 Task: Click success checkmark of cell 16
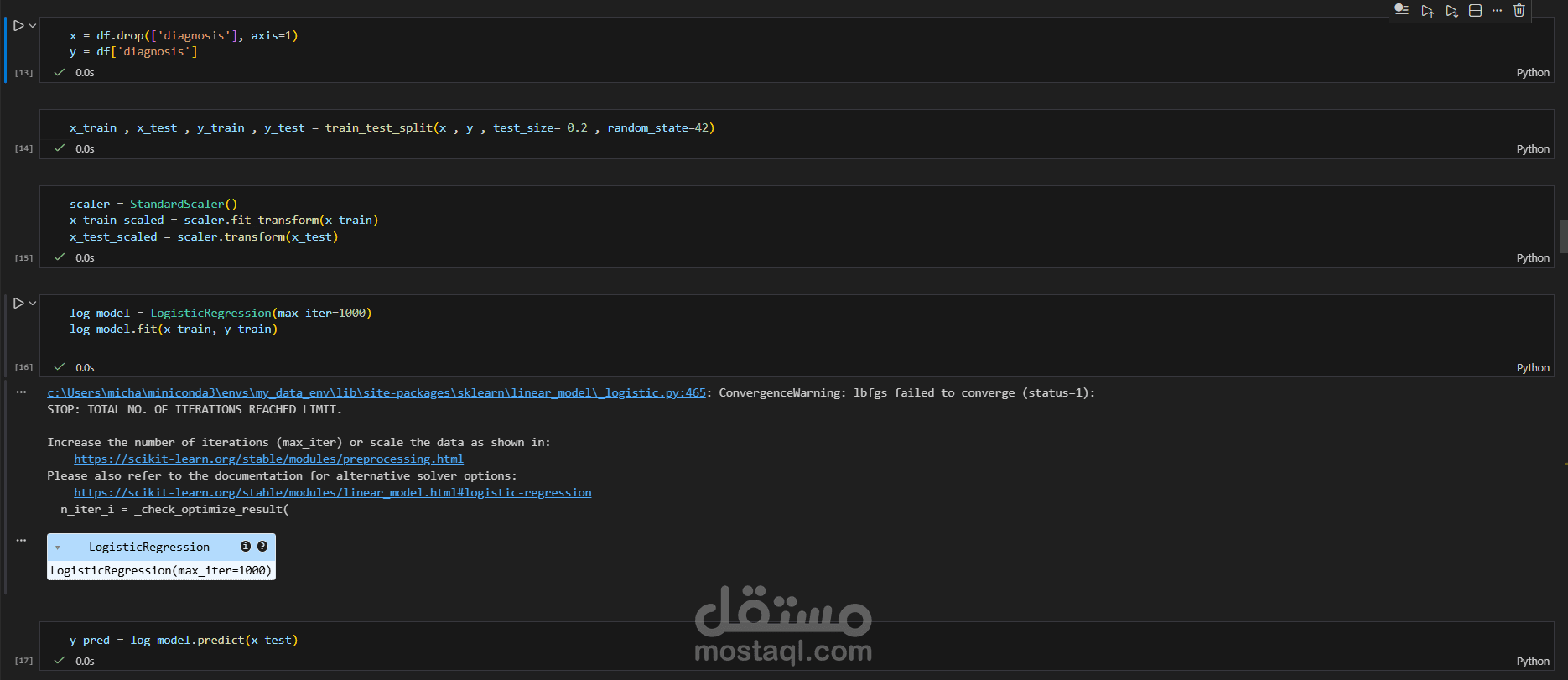pos(60,367)
